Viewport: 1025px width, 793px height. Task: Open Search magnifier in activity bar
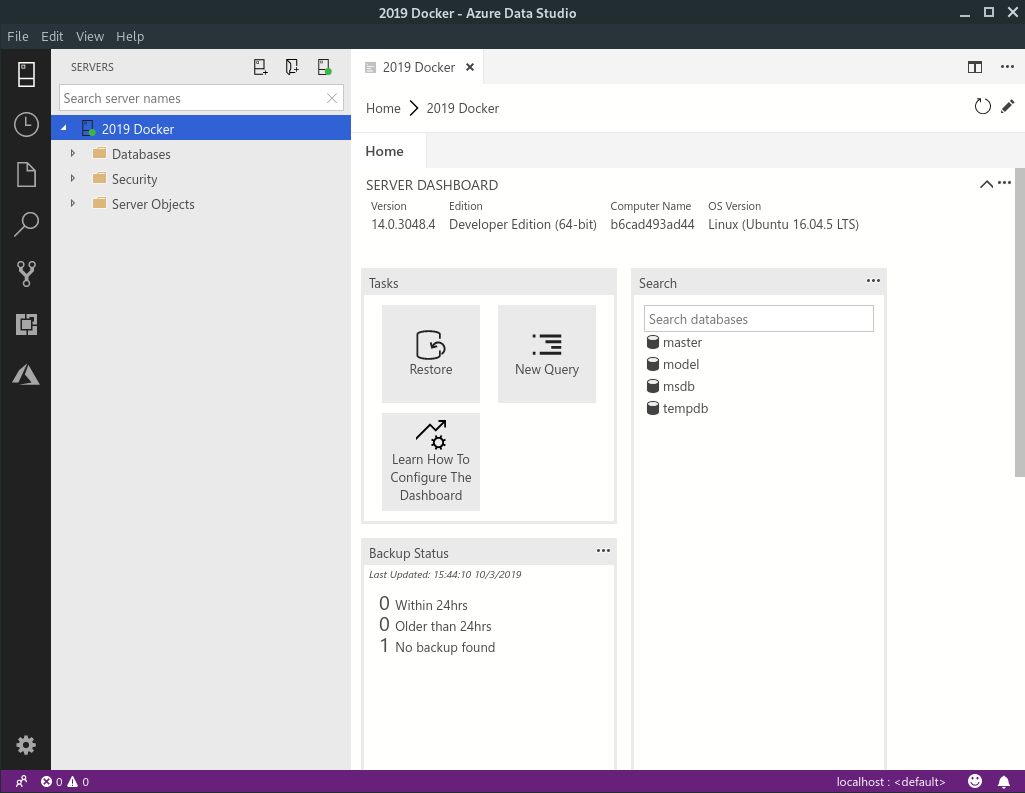[x=25, y=224]
